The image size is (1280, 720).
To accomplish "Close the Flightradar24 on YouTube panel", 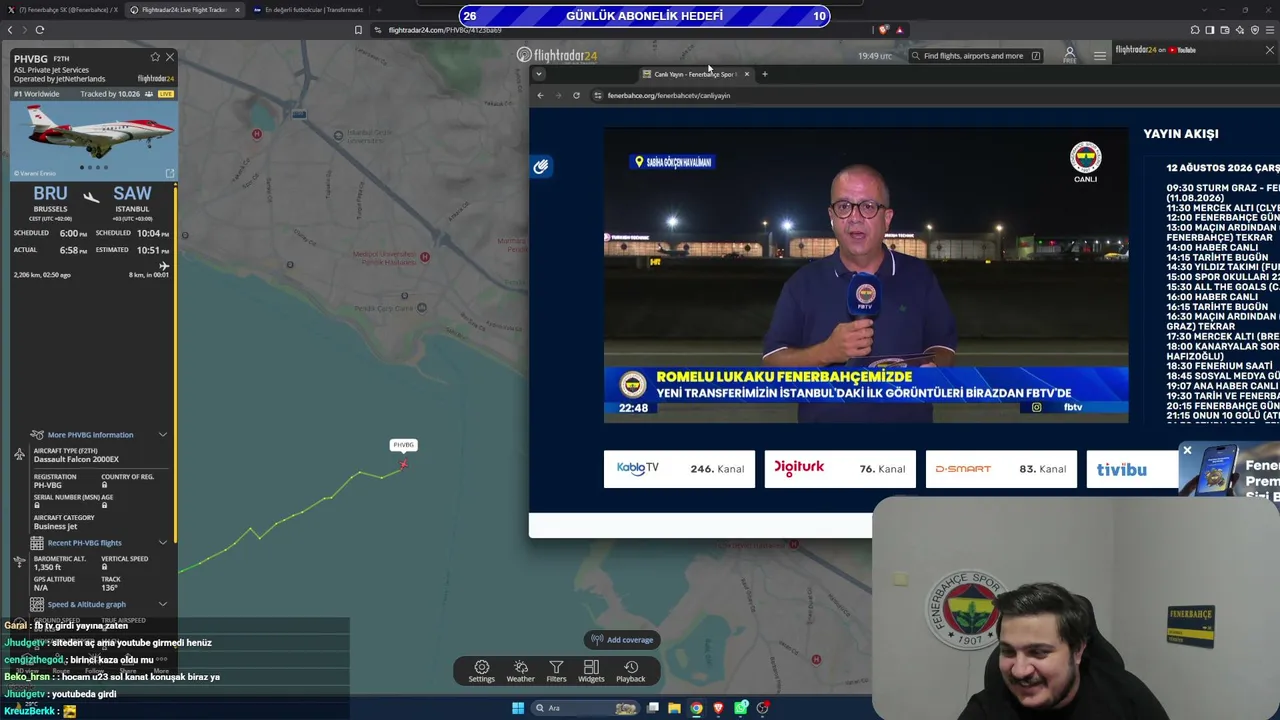I will (1270, 50).
